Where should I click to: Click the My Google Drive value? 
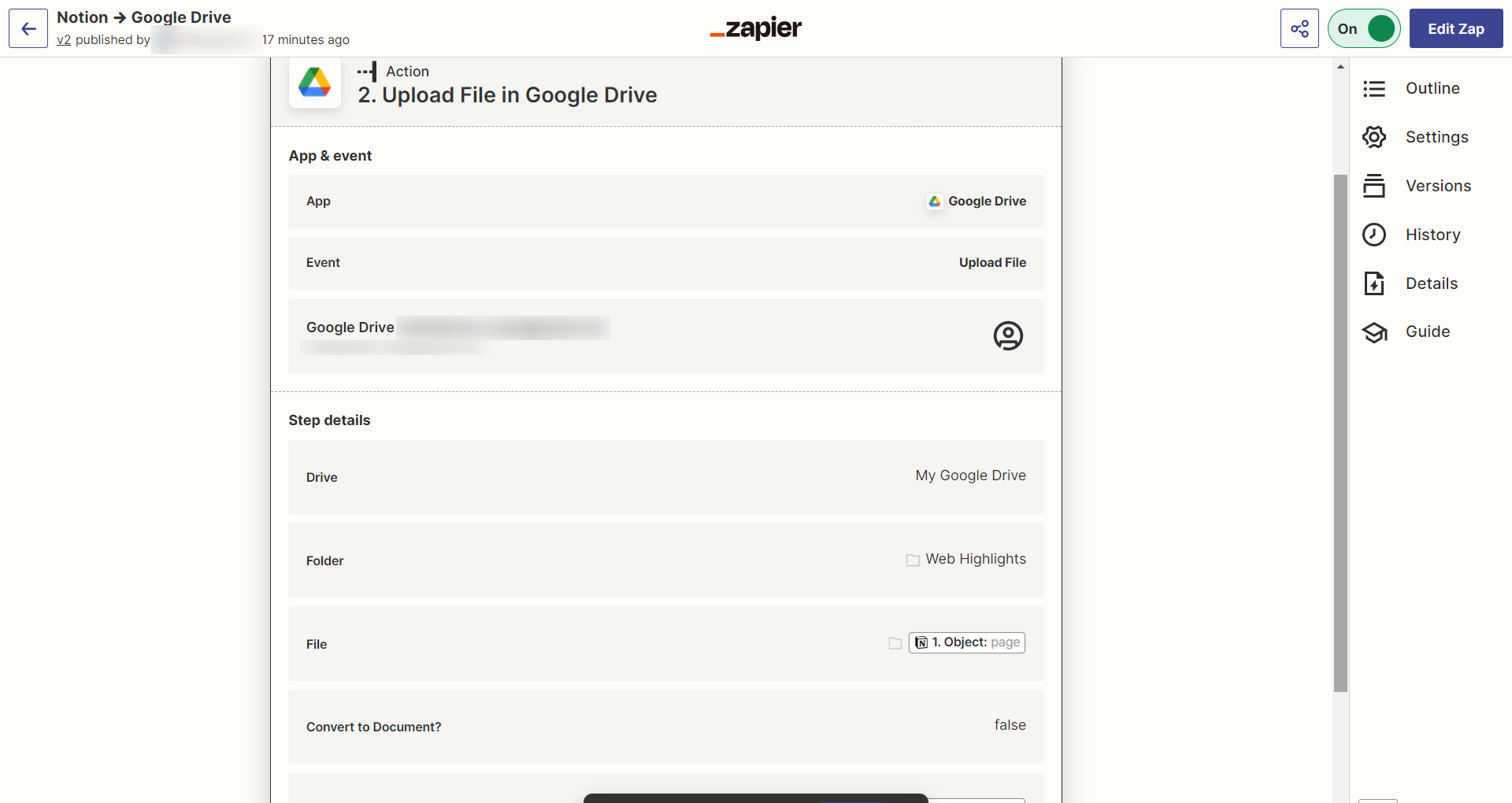tap(970, 476)
